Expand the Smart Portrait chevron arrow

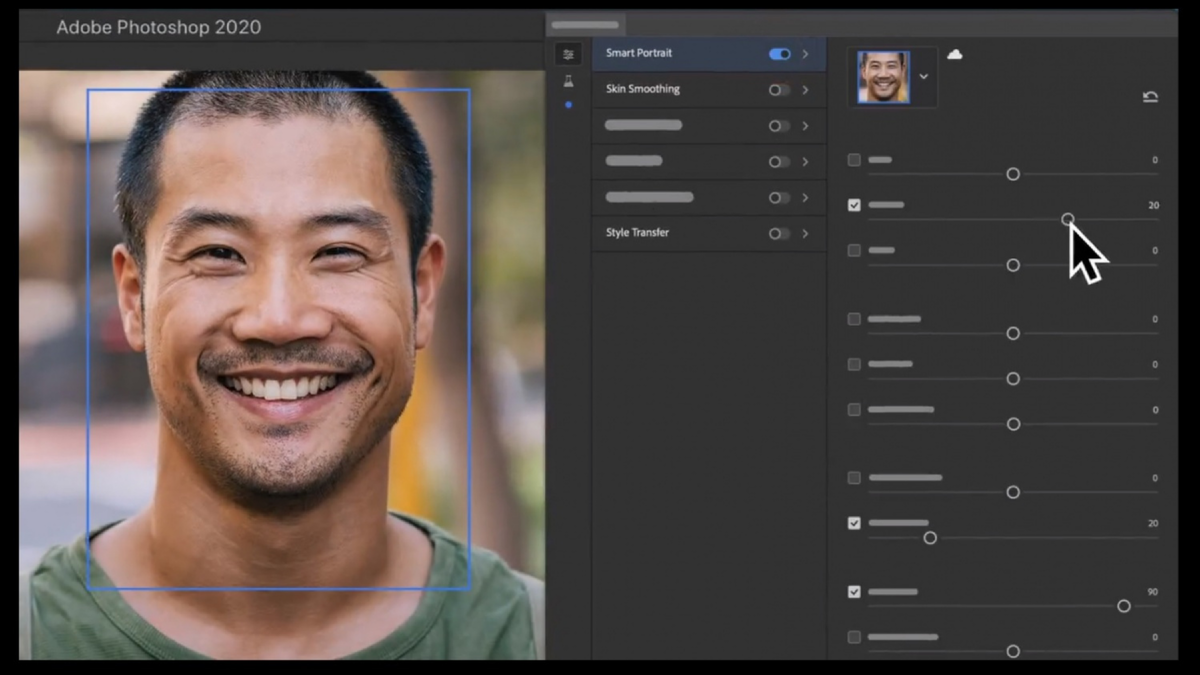(x=805, y=54)
